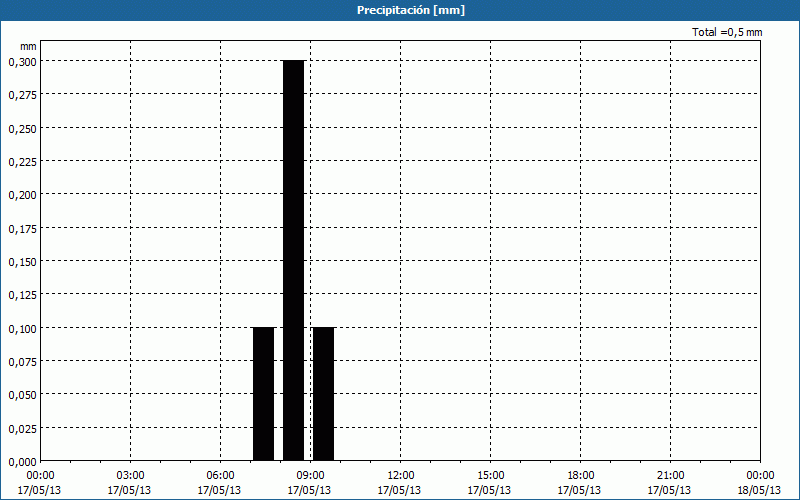Select the tallest 0,300 mm precipitation bar
Image resolution: width=800 pixels, height=500 pixels.
click(294, 261)
